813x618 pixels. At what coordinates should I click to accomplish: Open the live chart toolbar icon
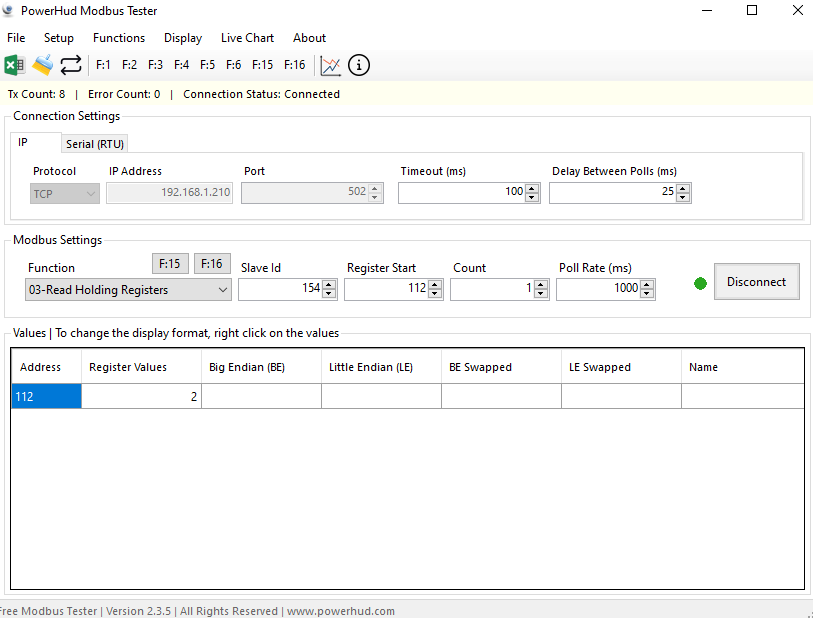(330, 66)
